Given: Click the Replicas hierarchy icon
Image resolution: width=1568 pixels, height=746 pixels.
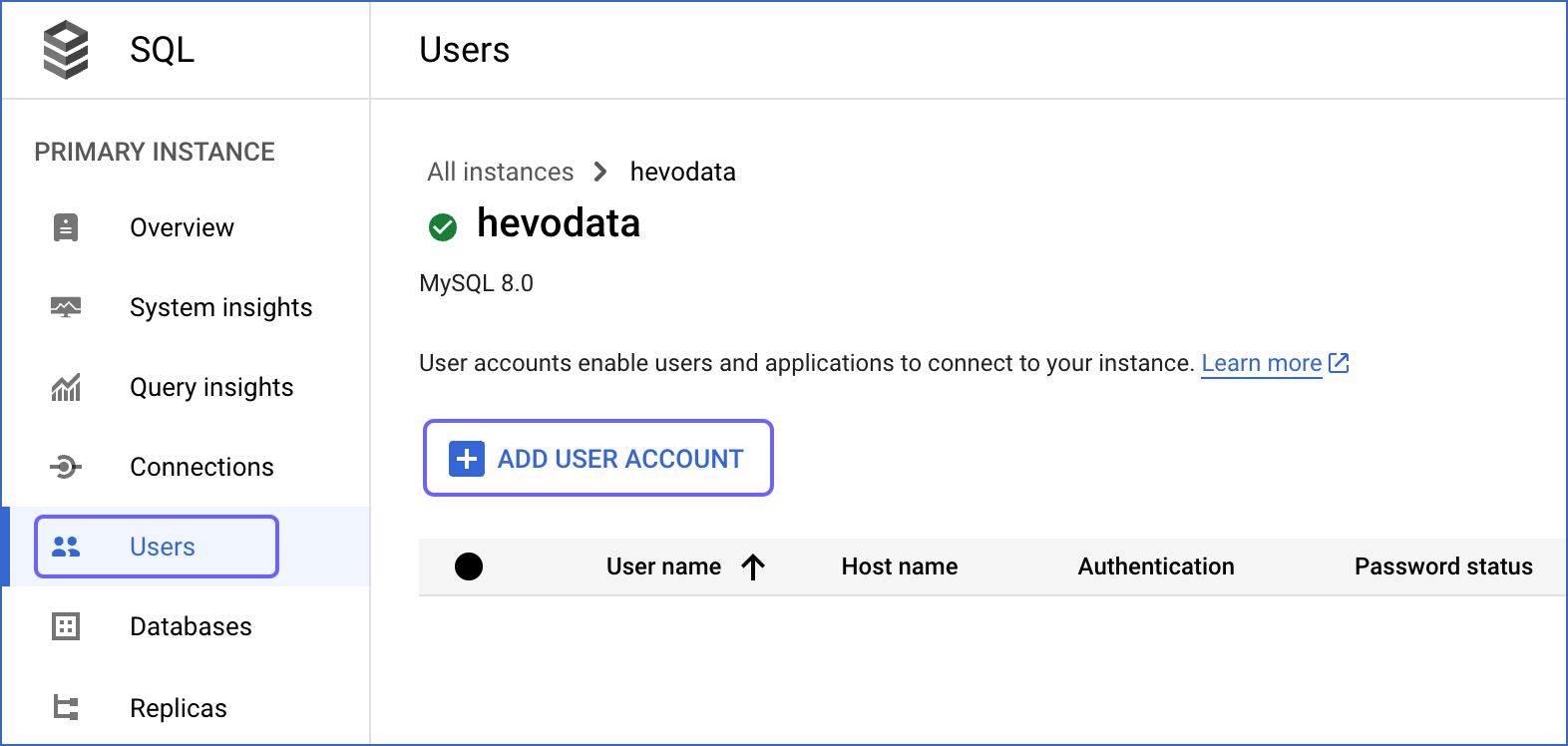Looking at the screenshot, I should click(66, 708).
